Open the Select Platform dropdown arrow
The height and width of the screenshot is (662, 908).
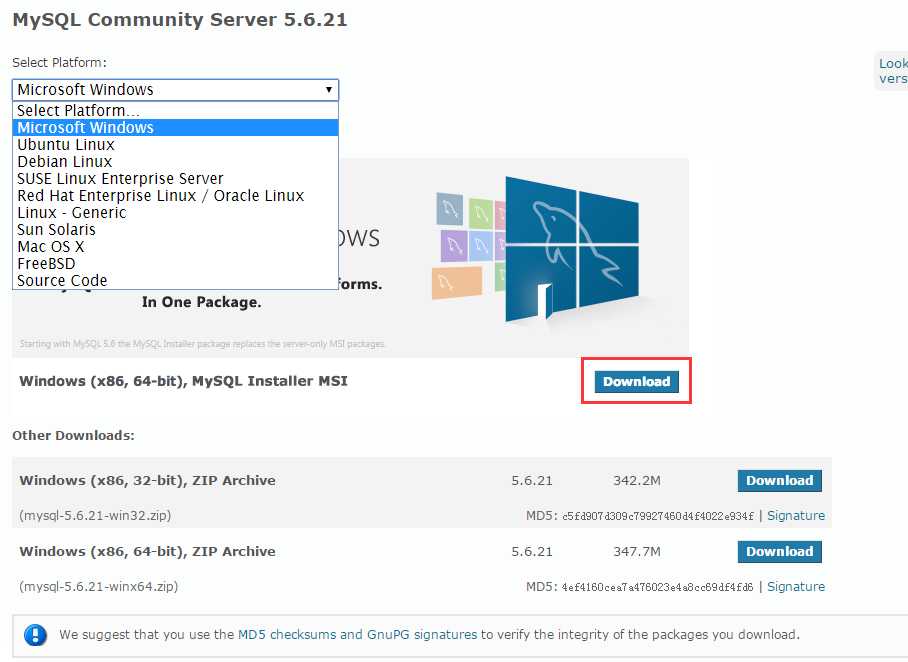click(328, 90)
